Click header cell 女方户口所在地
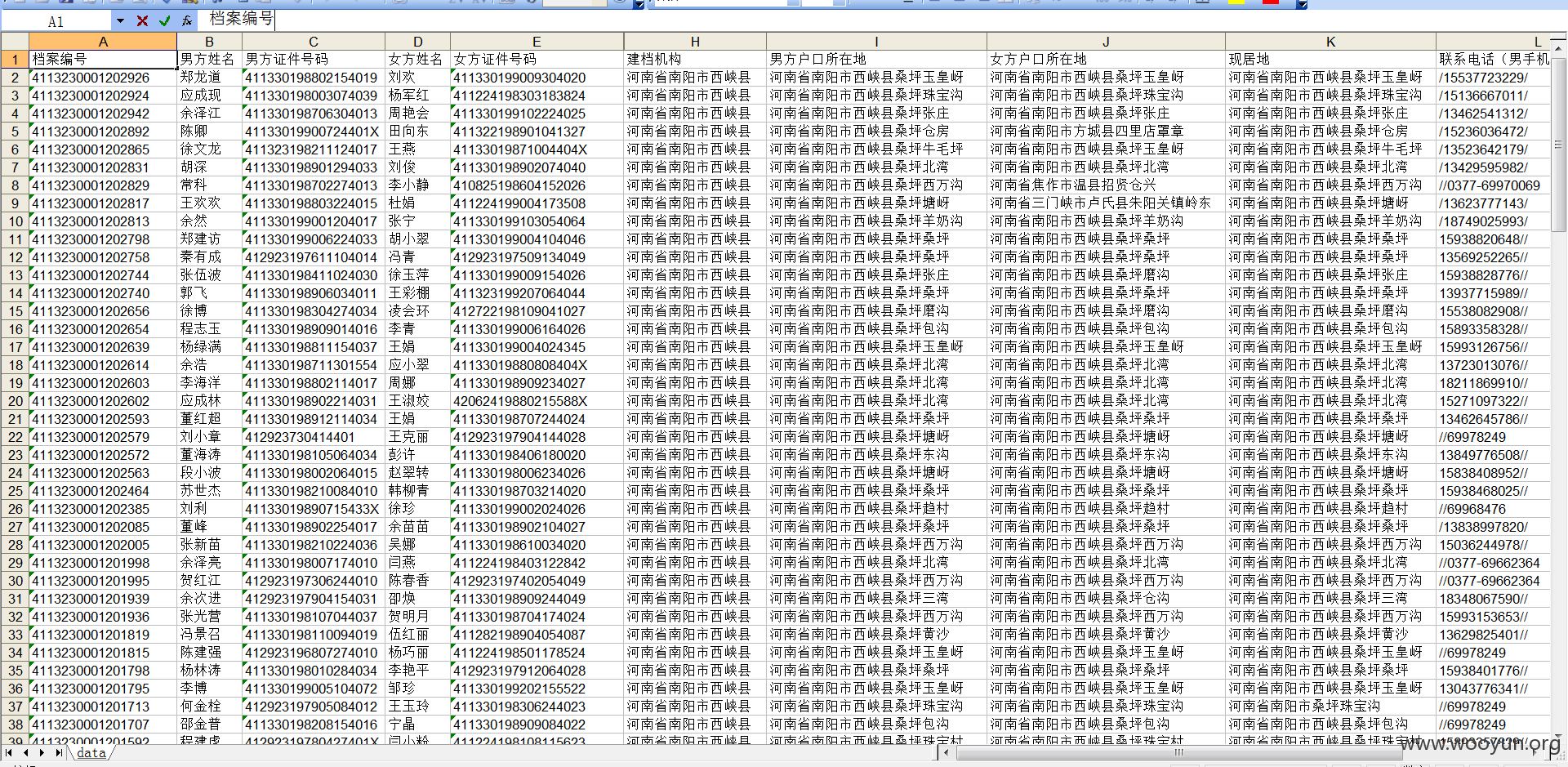The image size is (1568, 767). tap(1106, 59)
